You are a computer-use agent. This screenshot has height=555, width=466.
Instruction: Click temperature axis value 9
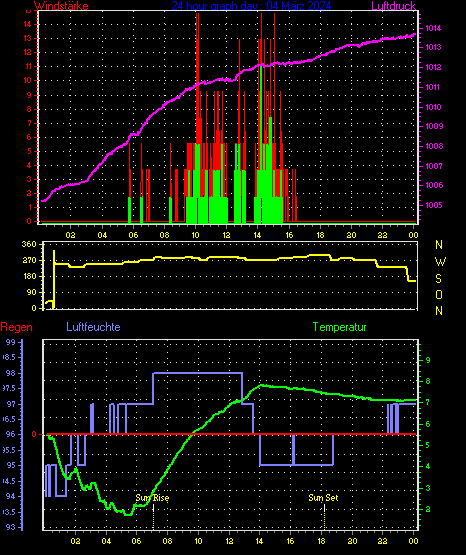pos(428,360)
